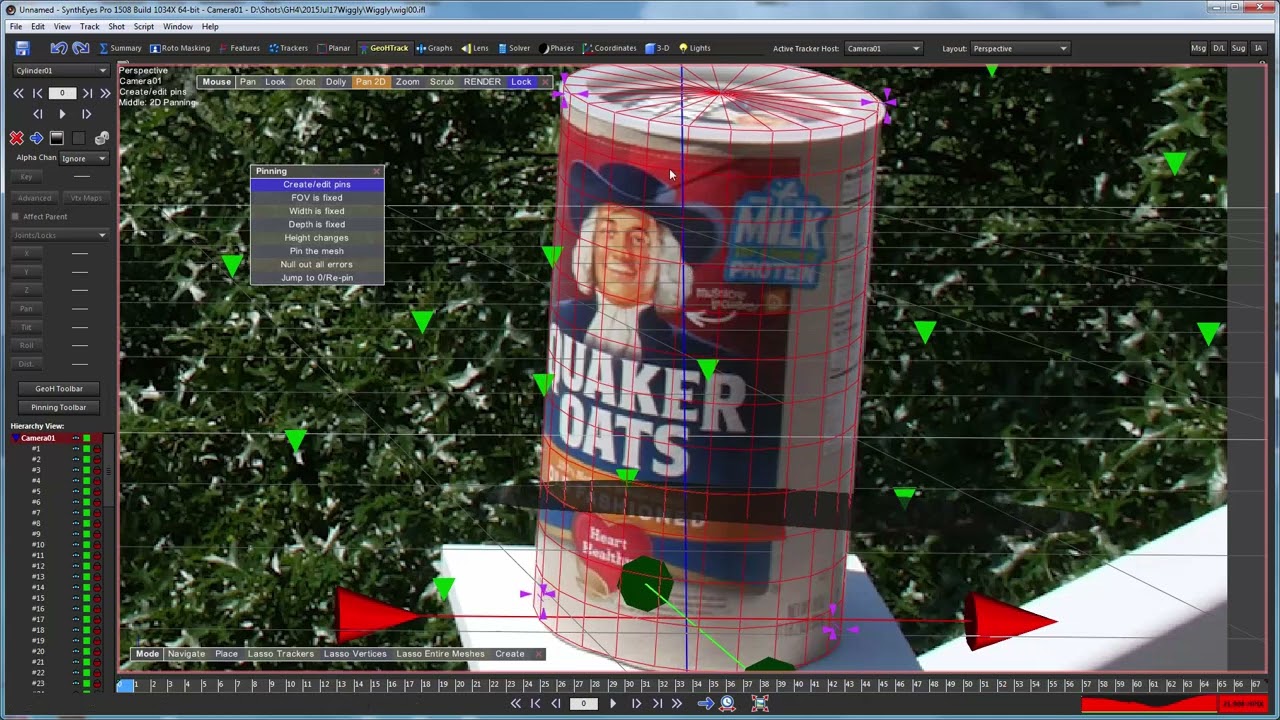Click the frame number field in bottom playbar

tap(583, 703)
